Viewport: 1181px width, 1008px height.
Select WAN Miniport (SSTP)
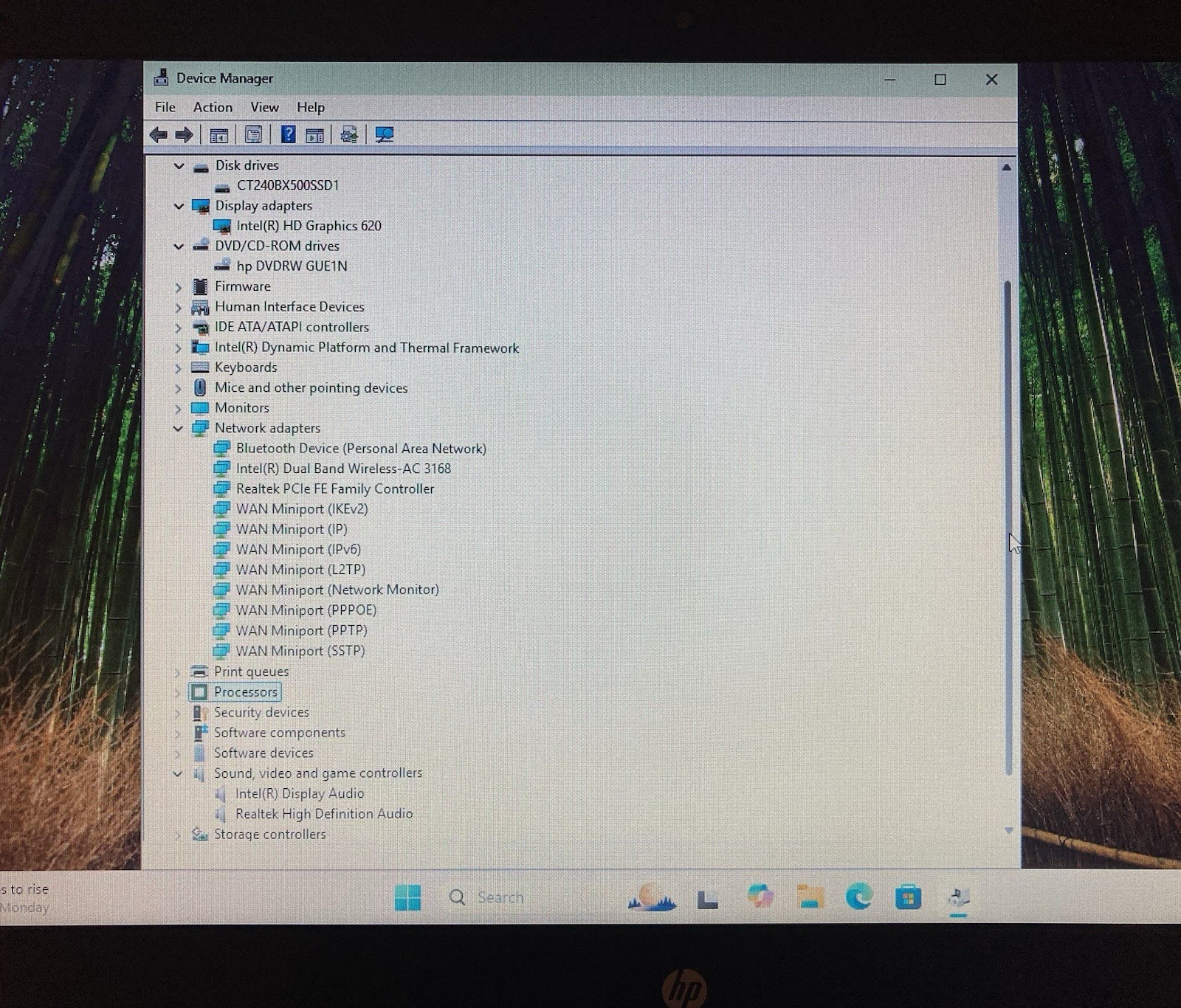point(300,651)
